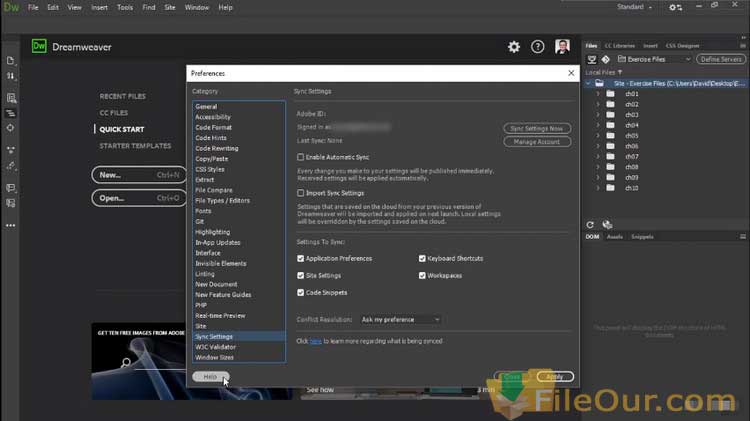Select Real-time Preview category
The width and height of the screenshot is (750, 421).
click(x=220, y=316)
